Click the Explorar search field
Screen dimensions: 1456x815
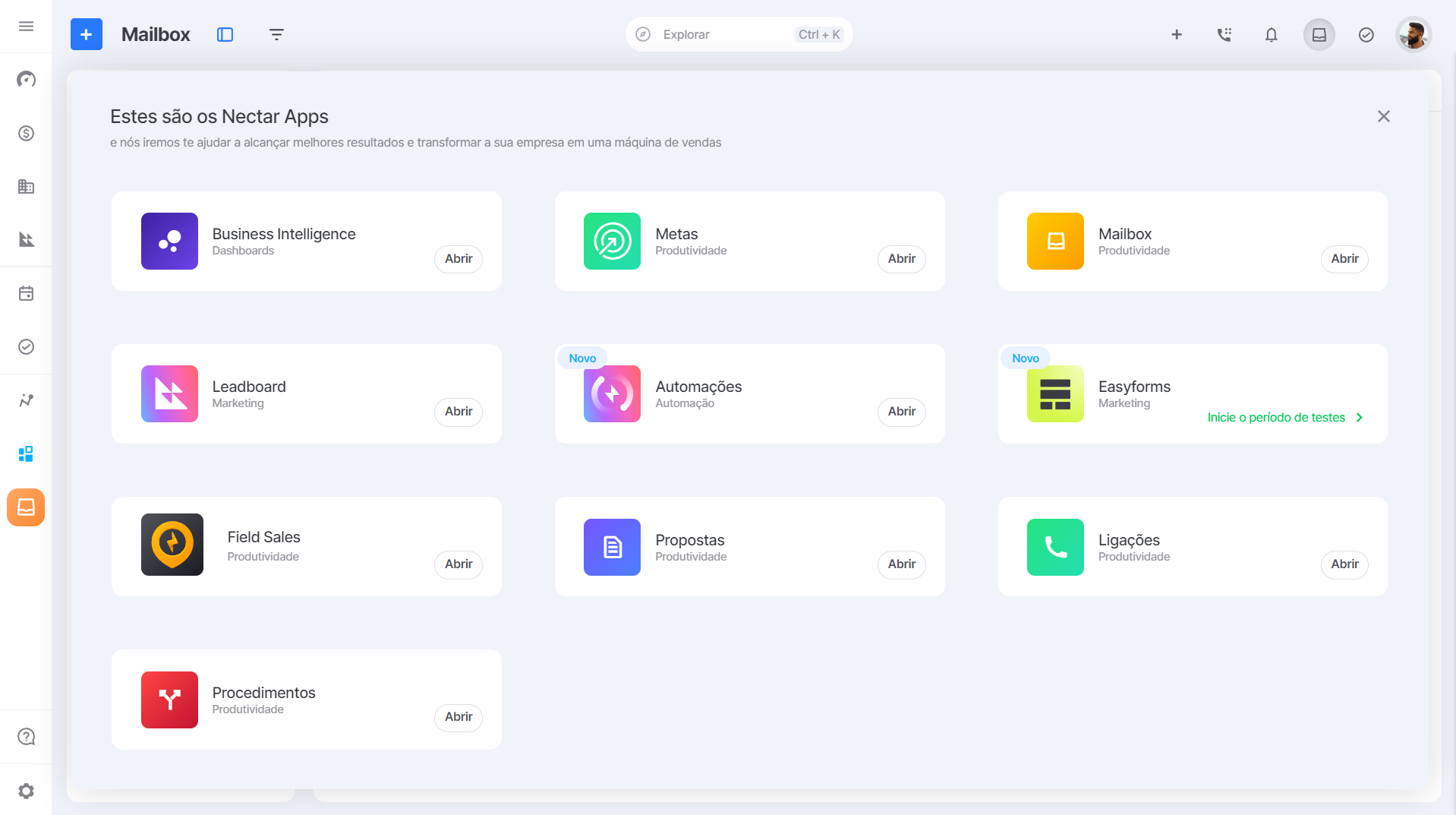[739, 34]
